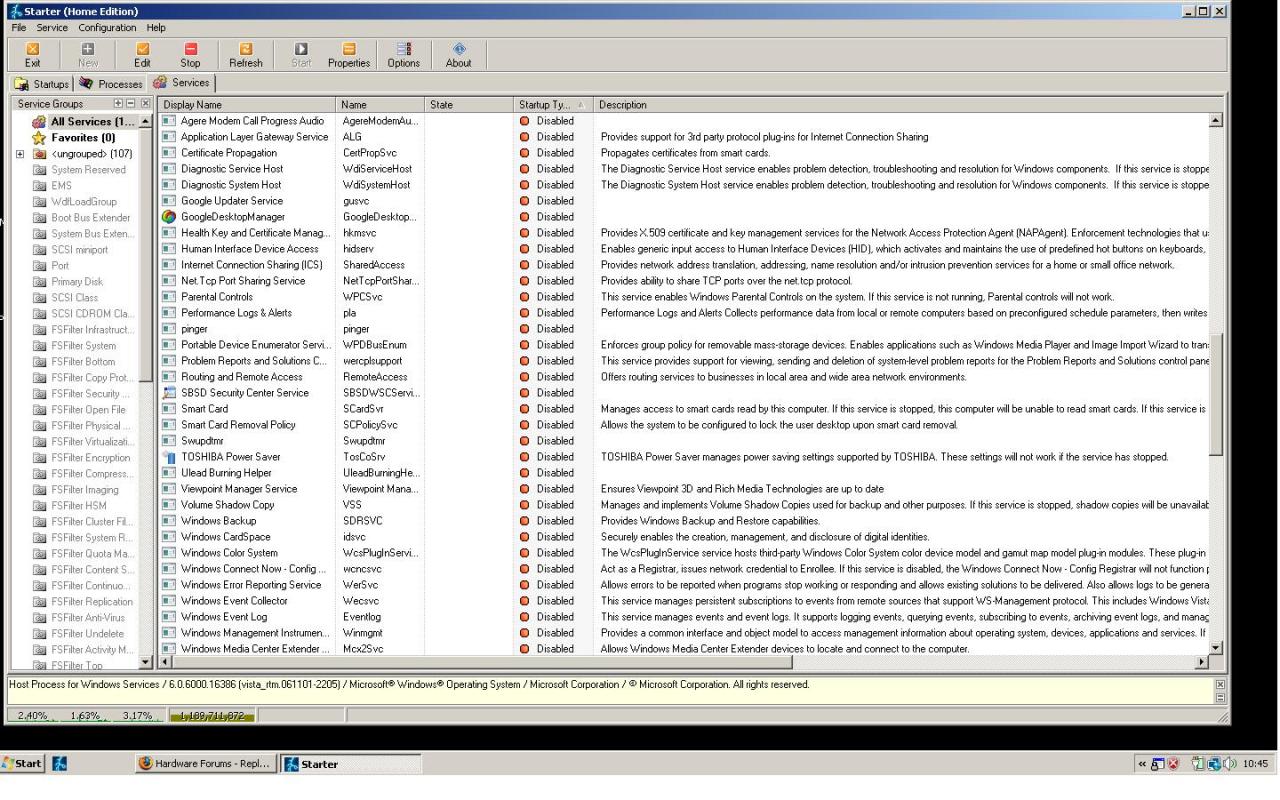Click the TOSHIBA Power Saver service icon
Image resolution: width=1280 pixels, height=800 pixels.
point(169,457)
